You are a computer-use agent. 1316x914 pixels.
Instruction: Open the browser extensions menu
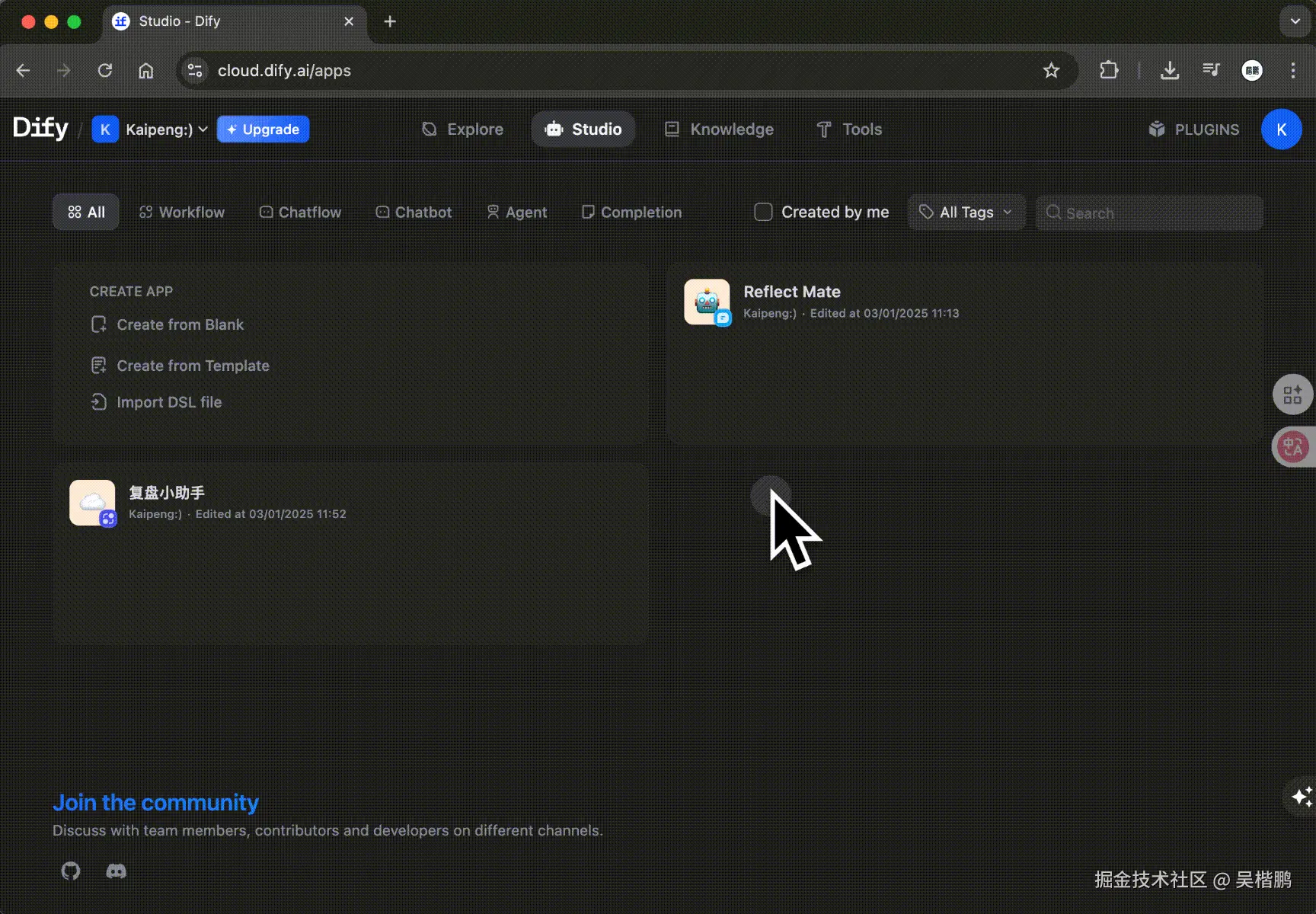(1109, 71)
